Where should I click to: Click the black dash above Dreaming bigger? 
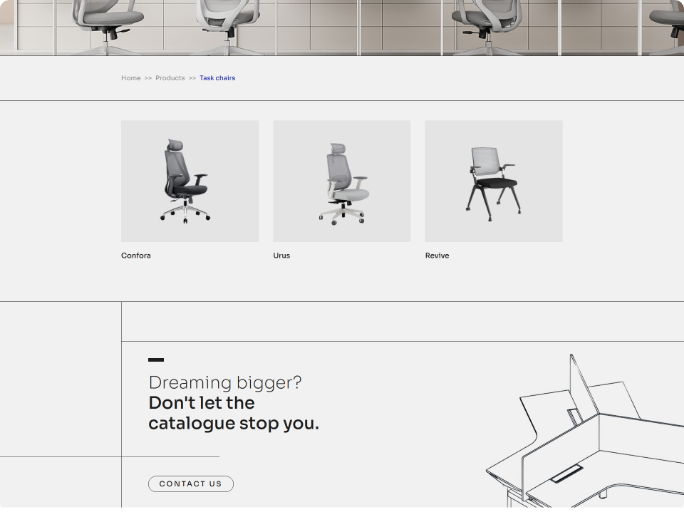click(156, 360)
